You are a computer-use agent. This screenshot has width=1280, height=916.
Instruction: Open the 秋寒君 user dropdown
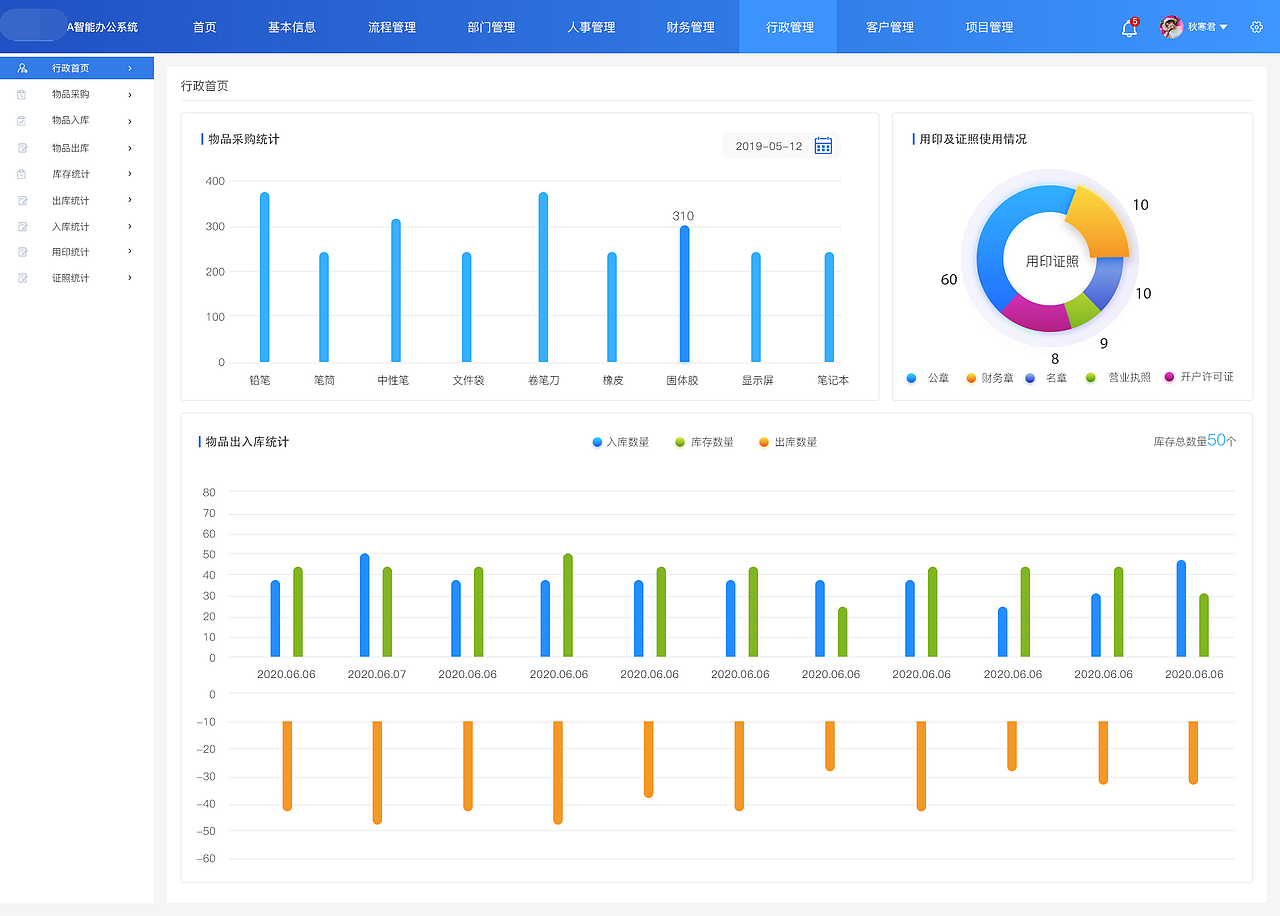point(1208,27)
